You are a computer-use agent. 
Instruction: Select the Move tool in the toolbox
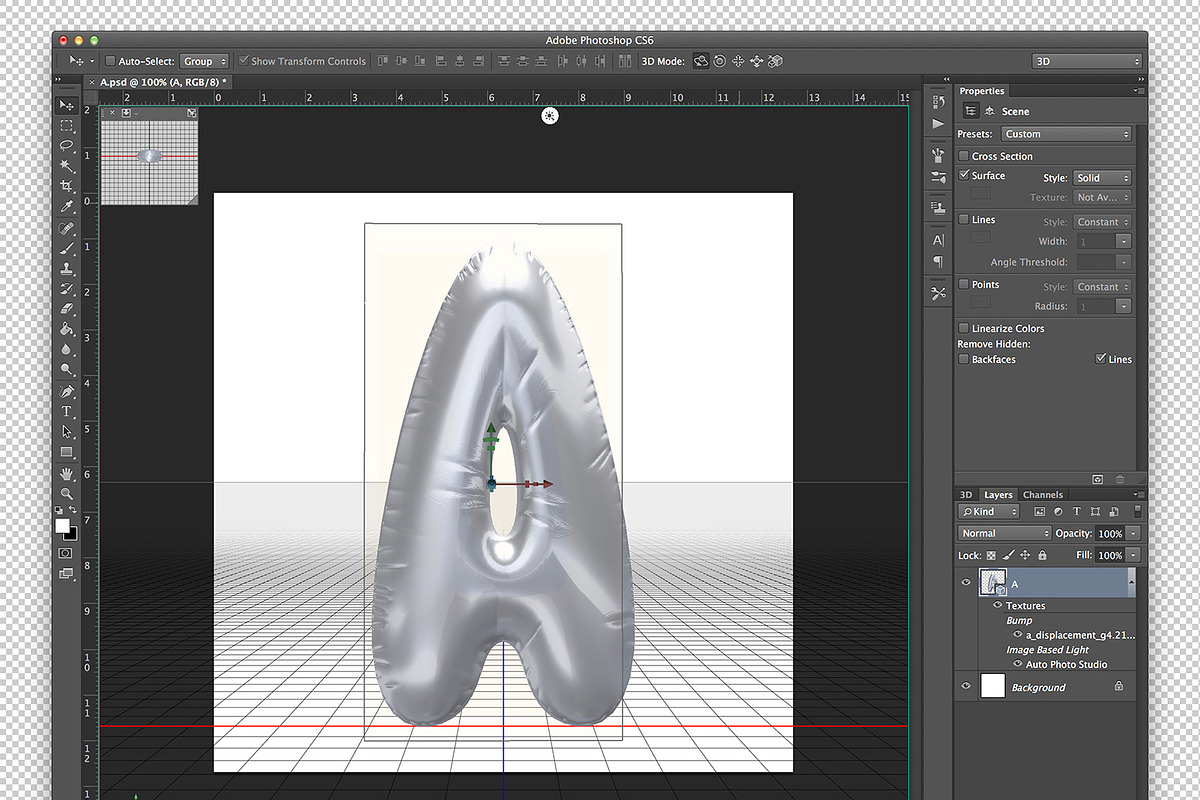pyautogui.click(x=67, y=105)
